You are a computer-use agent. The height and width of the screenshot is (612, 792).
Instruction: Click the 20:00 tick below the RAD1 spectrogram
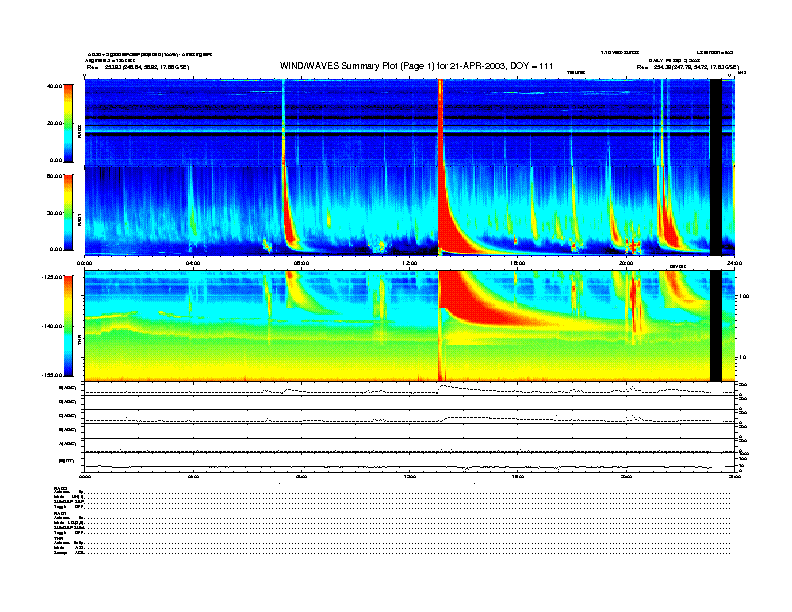626,263
